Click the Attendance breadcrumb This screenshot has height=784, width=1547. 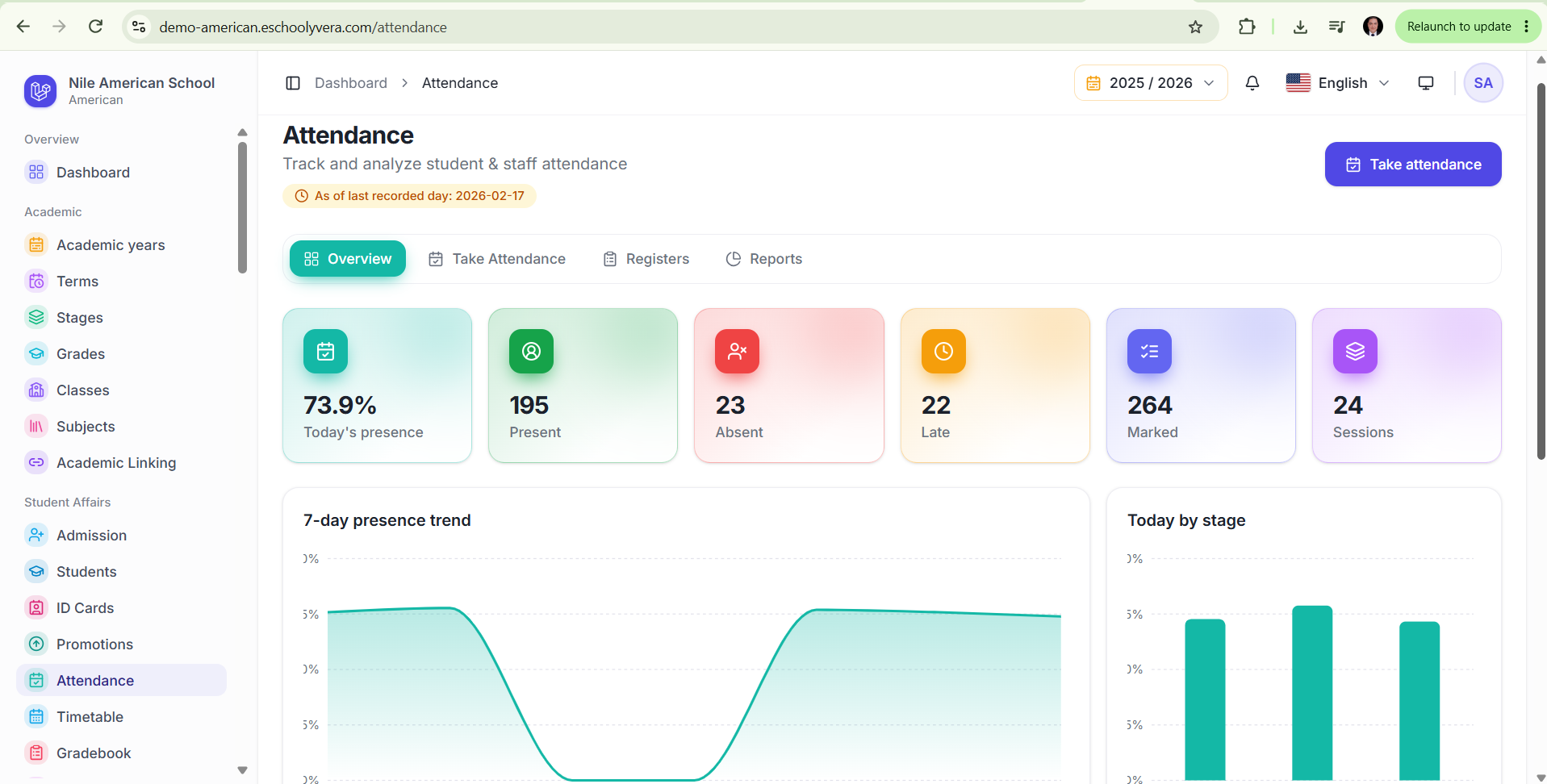click(x=460, y=83)
